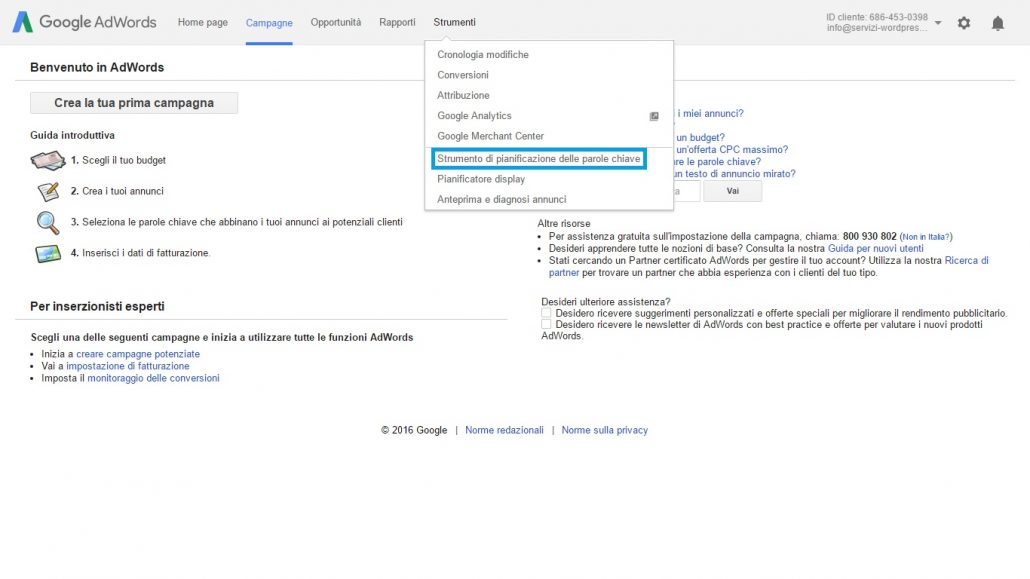This screenshot has width=1030, height=579.
Task: Click the Non in Italia? link
Action: click(926, 237)
